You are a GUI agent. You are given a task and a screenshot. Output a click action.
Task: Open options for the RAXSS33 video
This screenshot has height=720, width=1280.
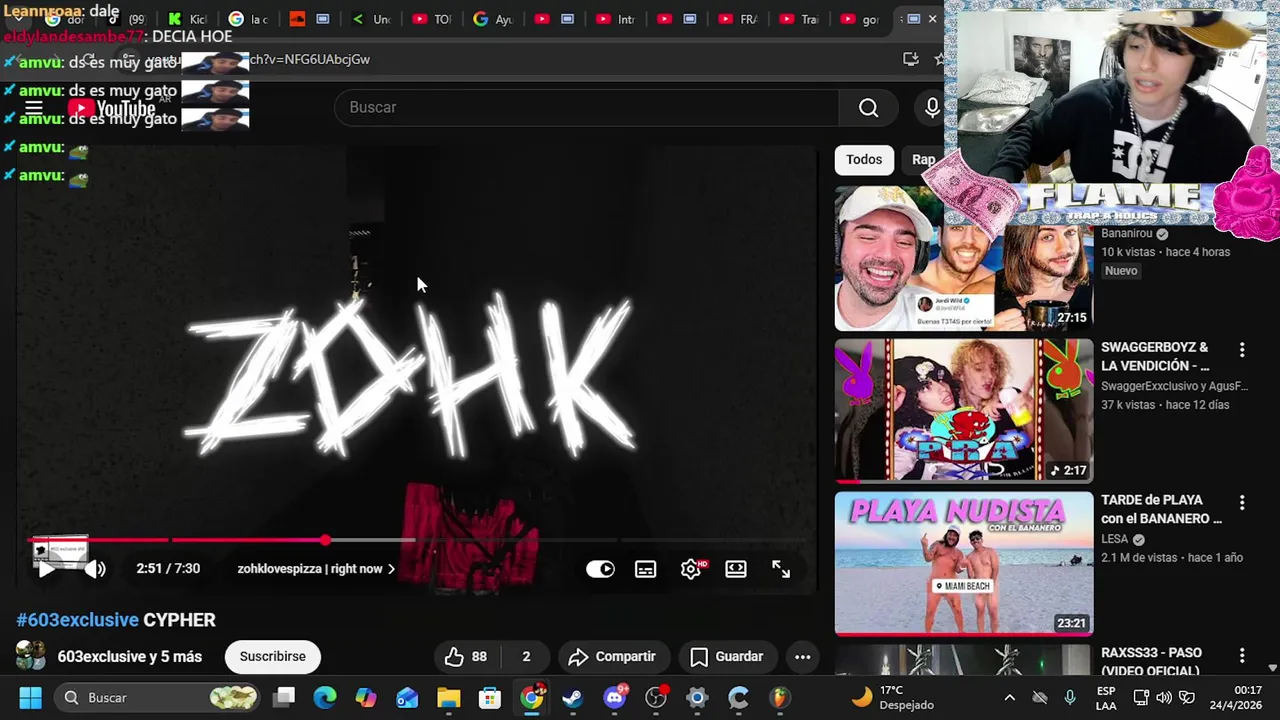click(x=1242, y=656)
